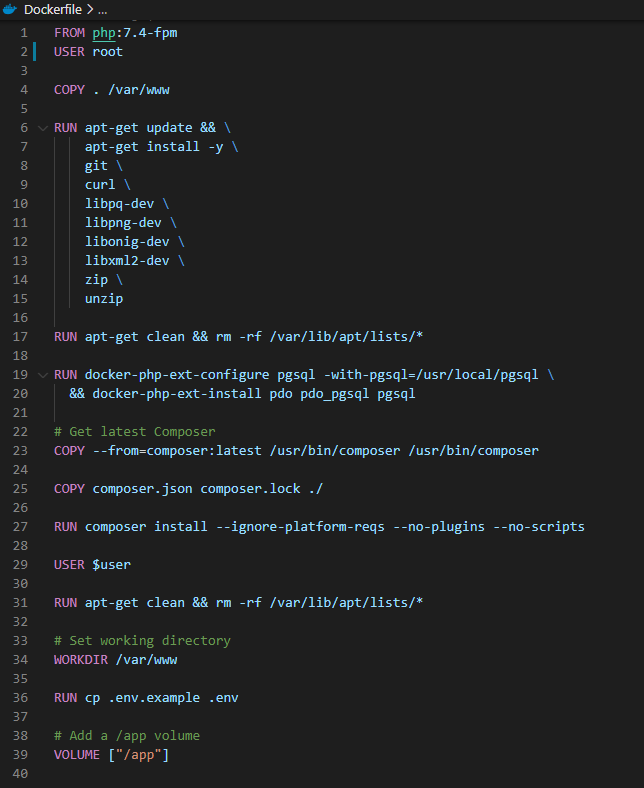Click '# Add a /app volume' comment

click(127, 736)
